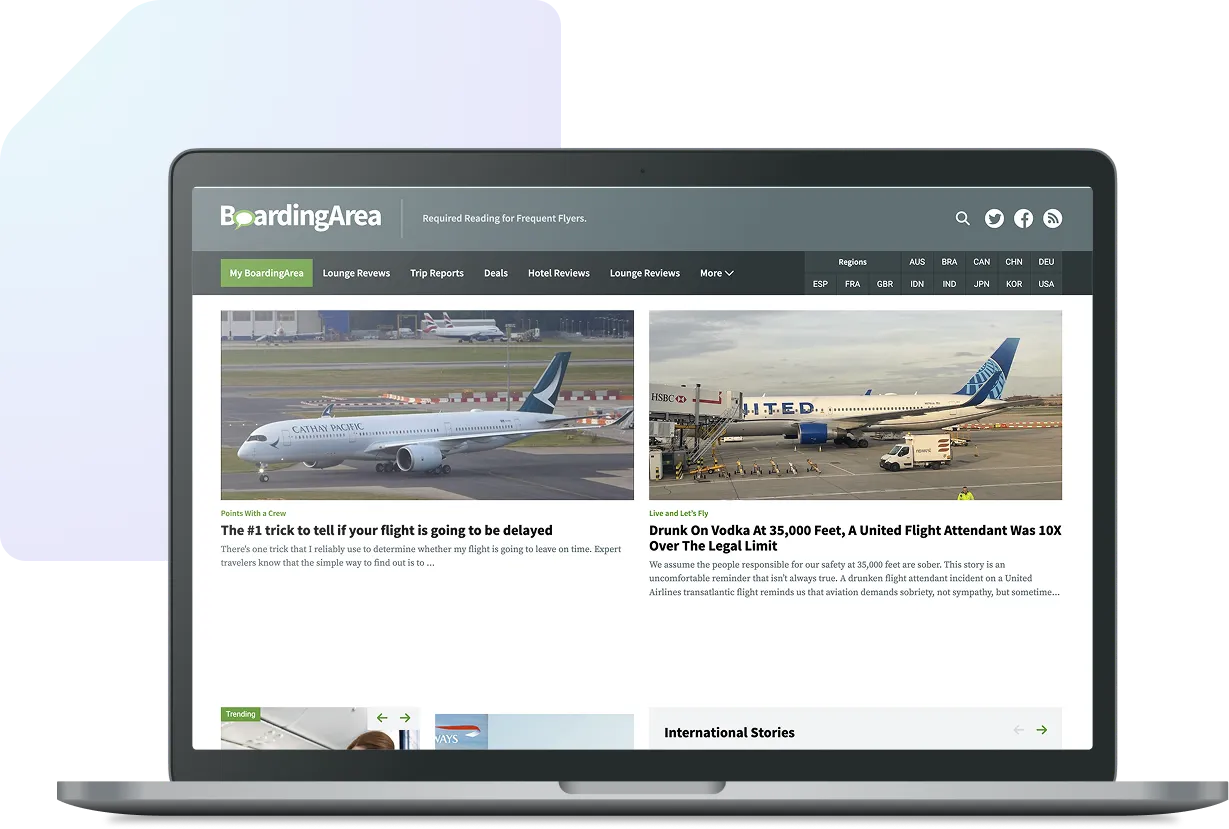Select the FRA region
Viewport: 1229px width, 829px height.
pos(852,284)
